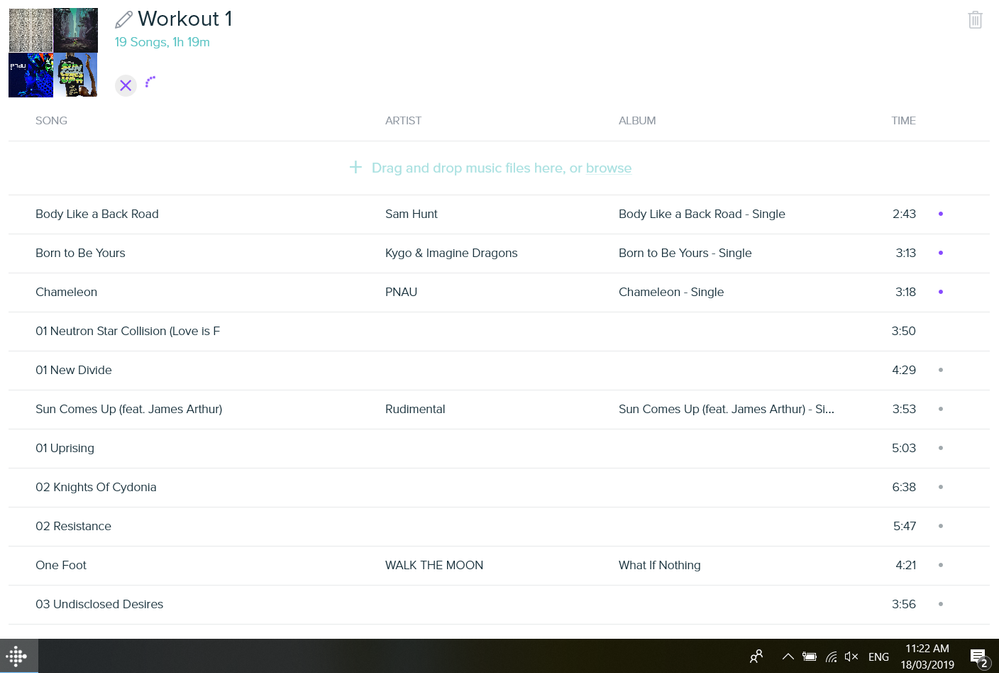Click grey dot on 01 New Divide row
The height and width of the screenshot is (673, 999).
pyautogui.click(x=940, y=370)
